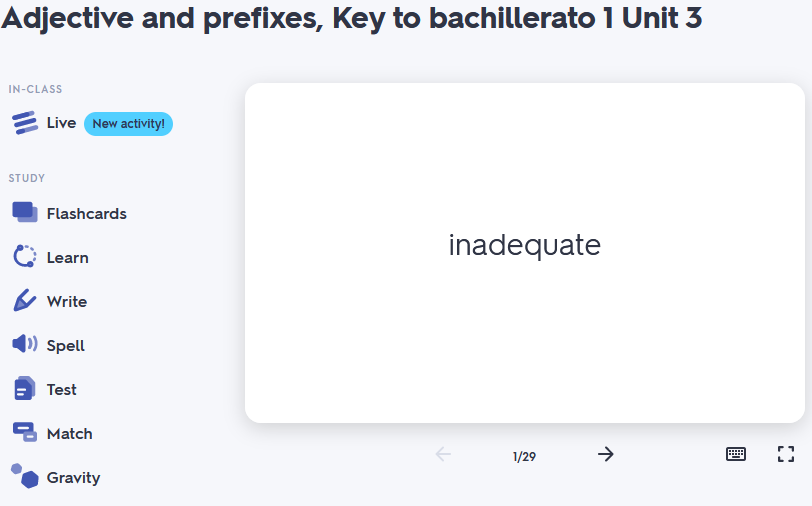The width and height of the screenshot is (812, 506).
Task: Click the Match mode icon
Action: 25,433
